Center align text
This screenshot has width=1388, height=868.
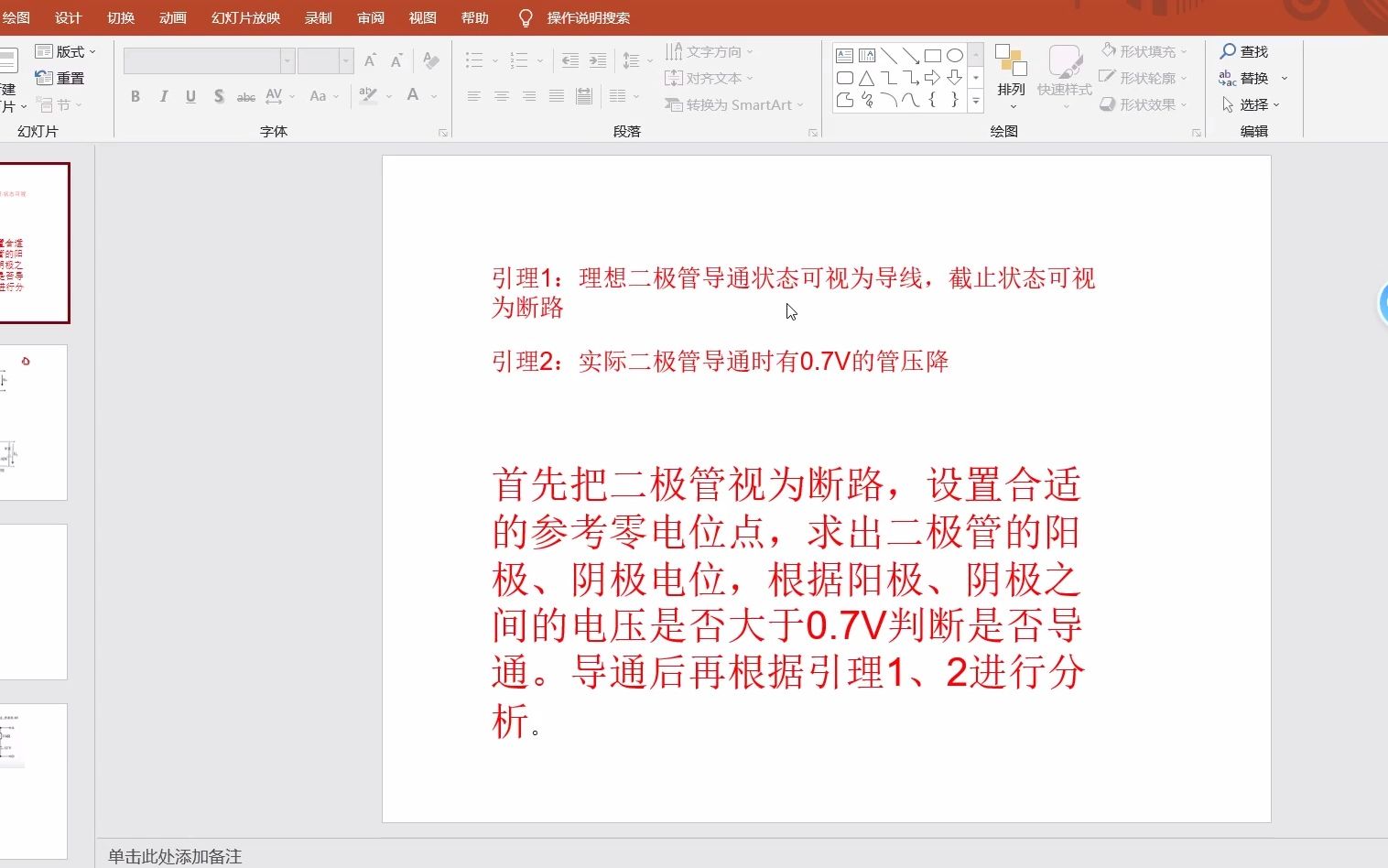[x=501, y=96]
